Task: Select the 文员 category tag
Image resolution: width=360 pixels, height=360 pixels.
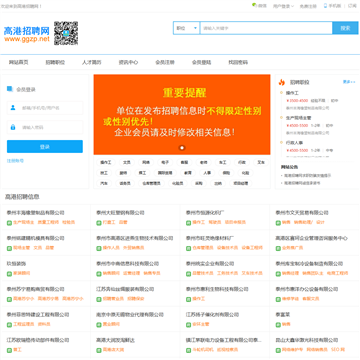Action: [x=127, y=163]
